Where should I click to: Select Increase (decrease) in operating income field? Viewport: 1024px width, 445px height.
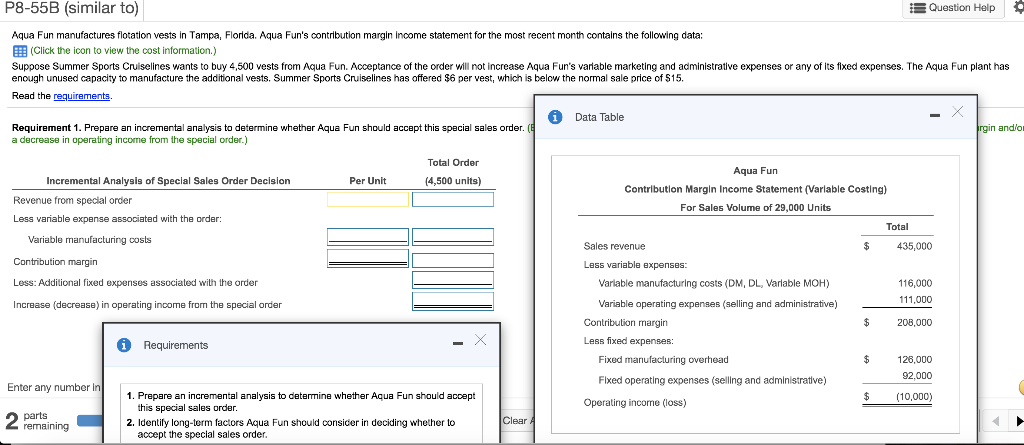(x=453, y=301)
